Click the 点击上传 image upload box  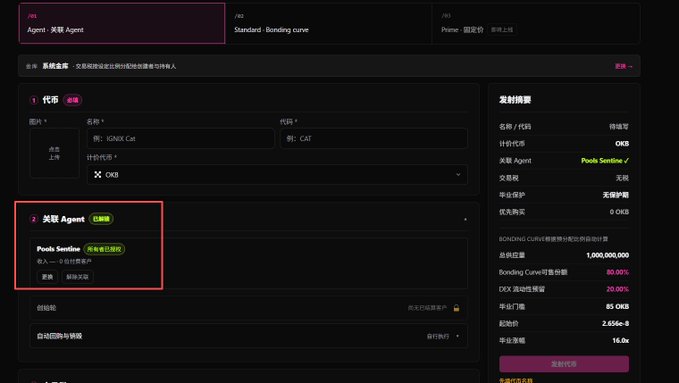click(54, 153)
